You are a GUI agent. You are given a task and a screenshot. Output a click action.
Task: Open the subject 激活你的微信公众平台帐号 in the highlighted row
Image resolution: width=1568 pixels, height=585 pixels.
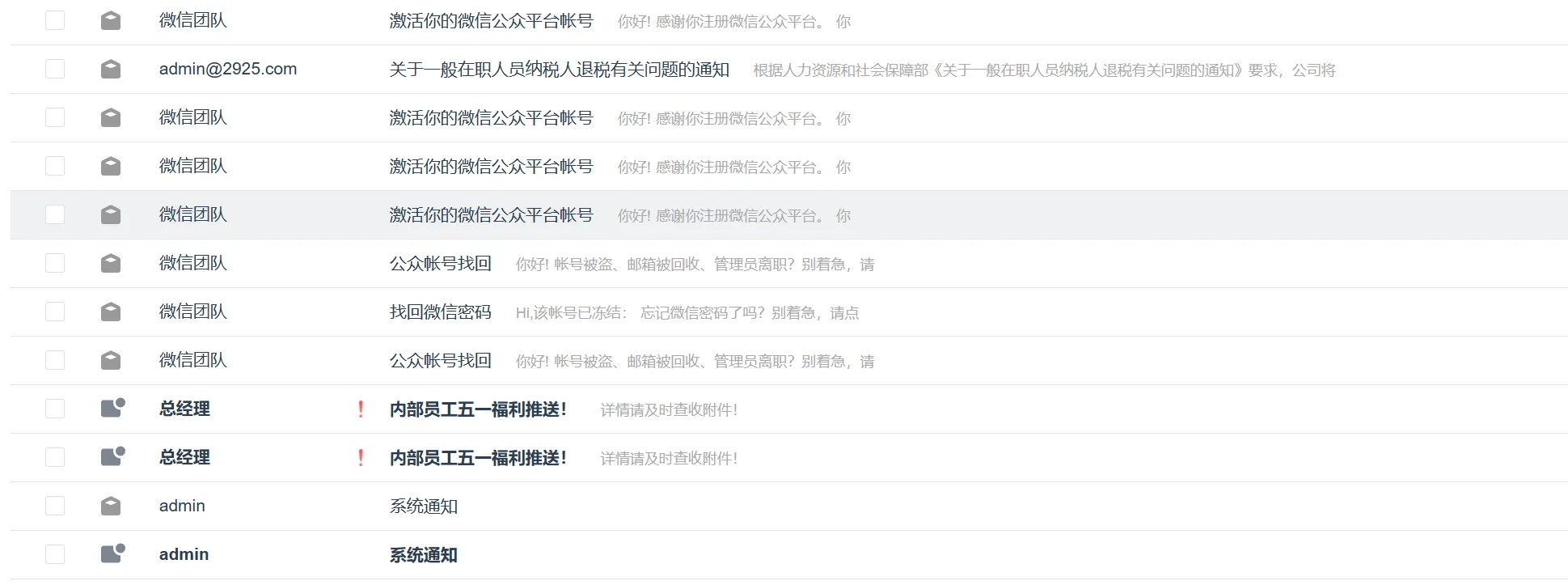pos(492,215)
